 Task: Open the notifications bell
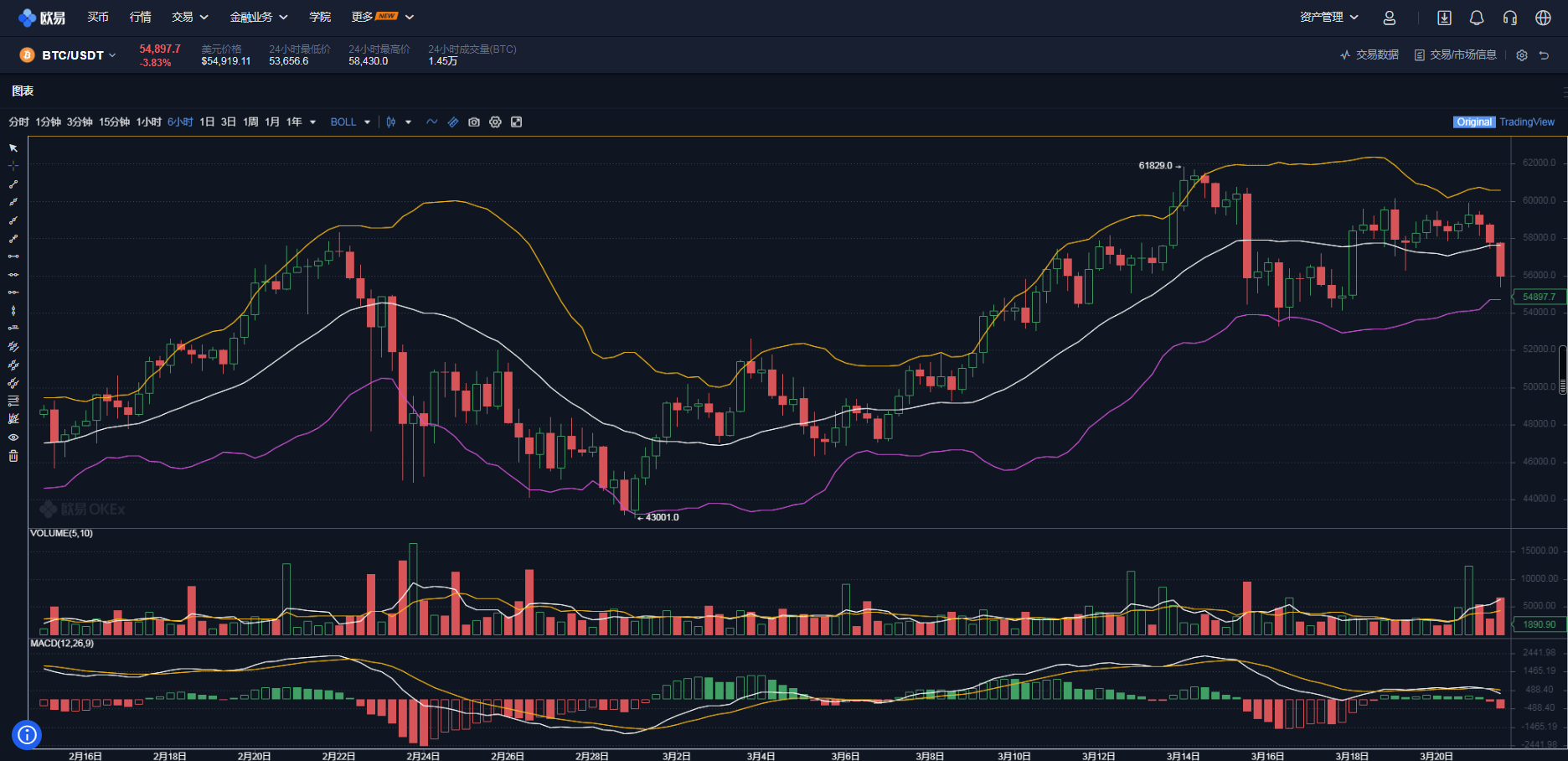[x=1477, y=18]
